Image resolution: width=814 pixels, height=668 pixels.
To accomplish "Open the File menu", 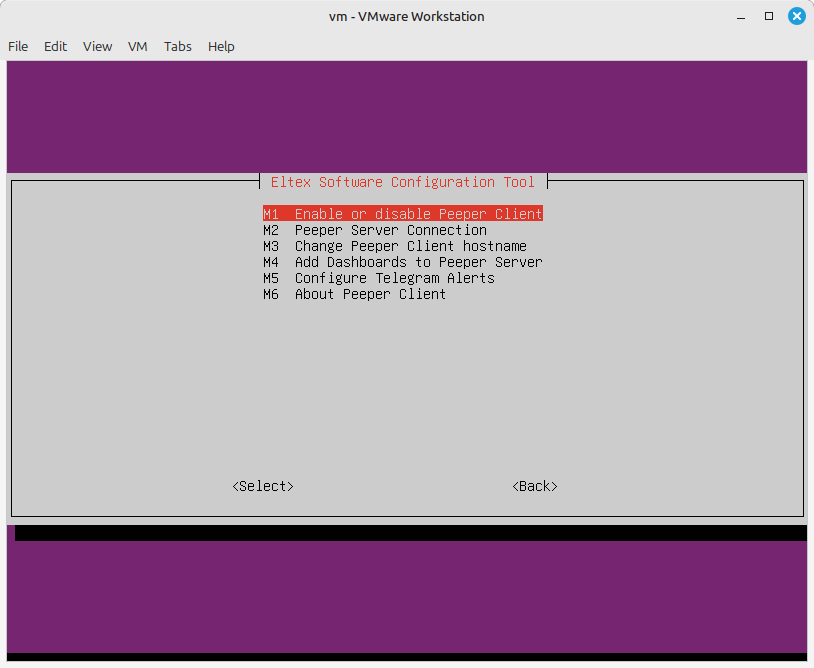I will click(x=18, y=47).
